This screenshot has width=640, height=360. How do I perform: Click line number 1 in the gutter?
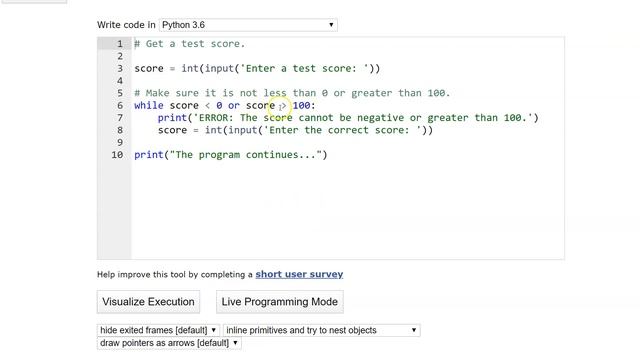point(120,44)
